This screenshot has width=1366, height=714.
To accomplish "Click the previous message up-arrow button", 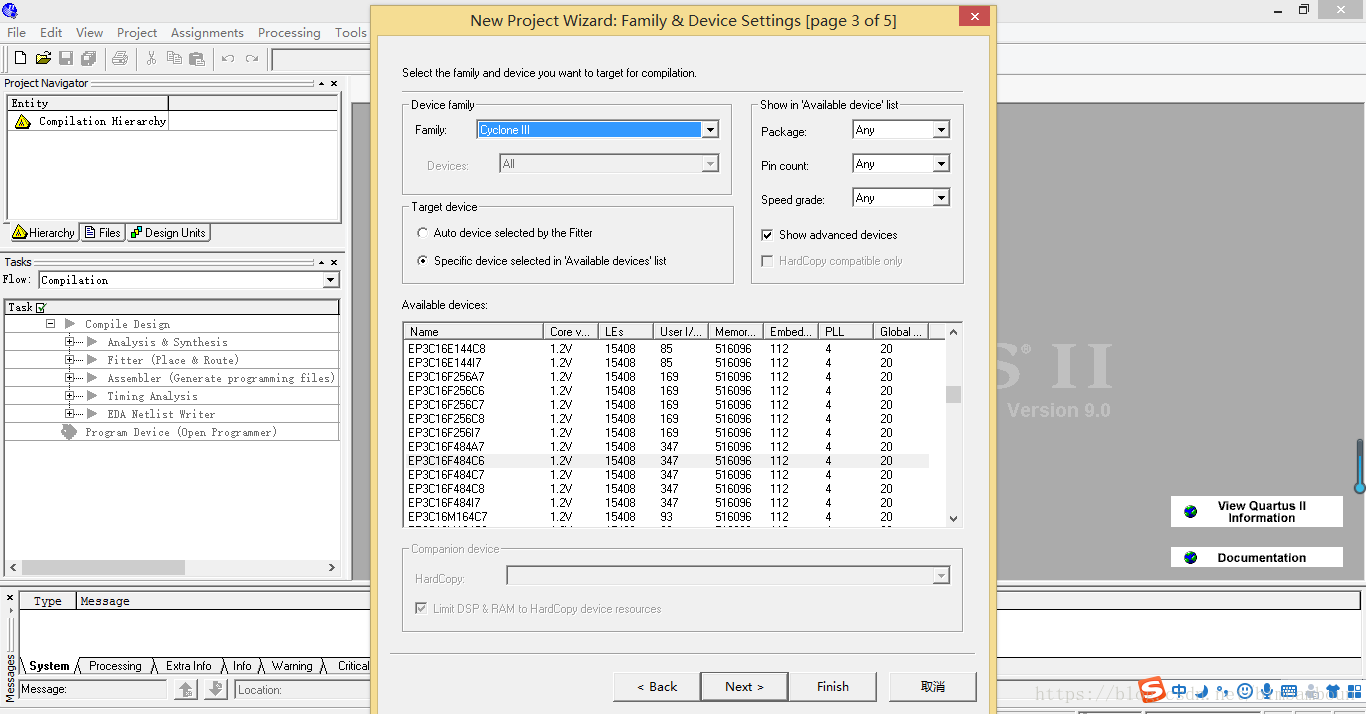I will [186, 689].
